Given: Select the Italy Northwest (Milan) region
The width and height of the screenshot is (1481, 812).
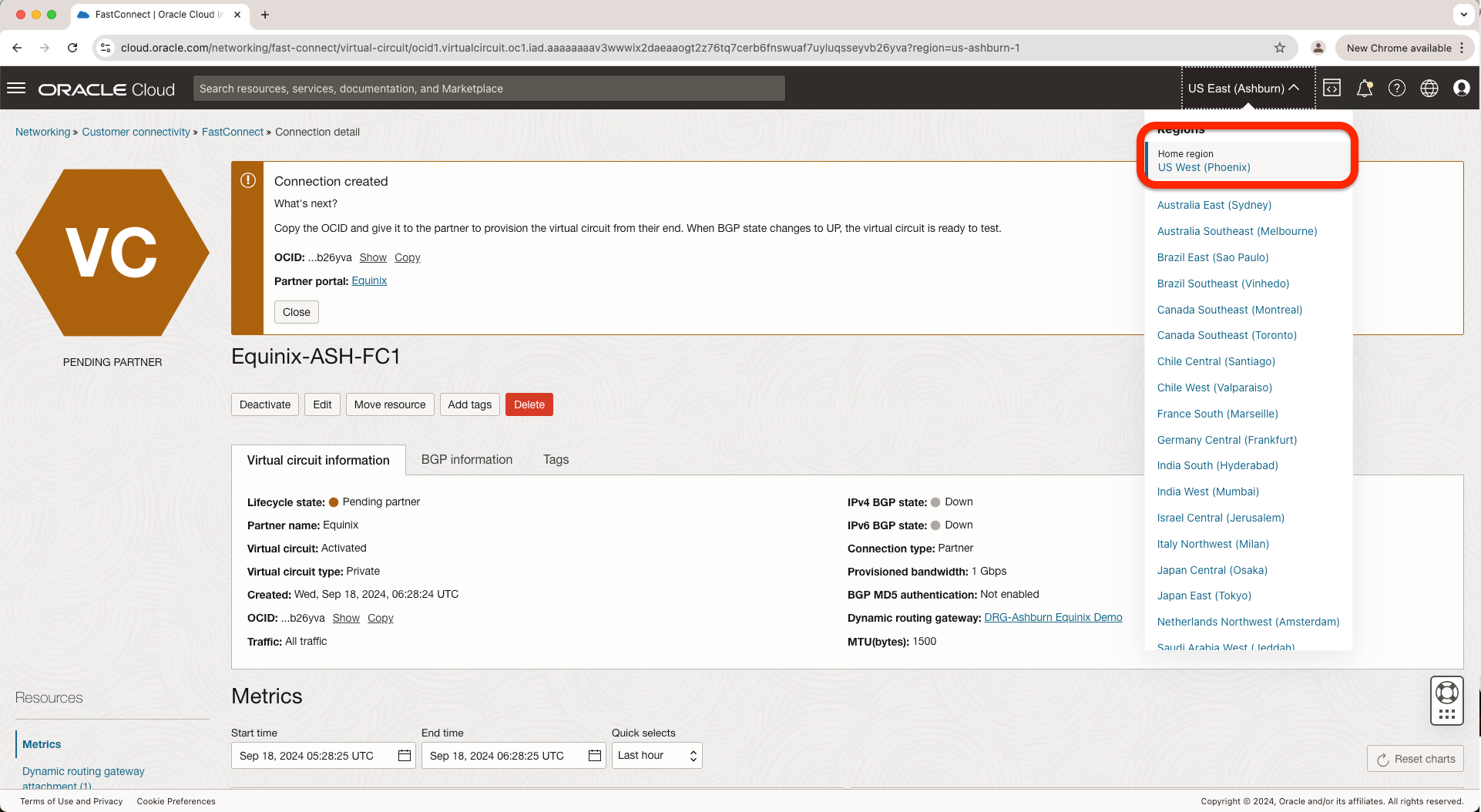Looking at the screenshot, I should coord(1213,544).
